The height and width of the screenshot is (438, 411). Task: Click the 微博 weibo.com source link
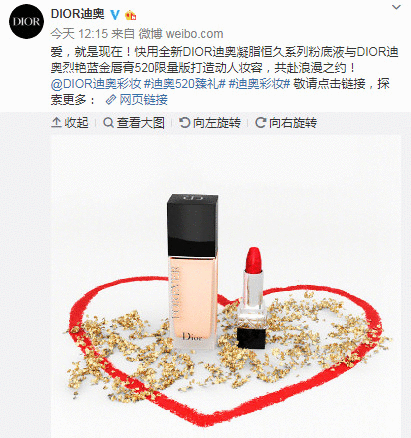181,34
